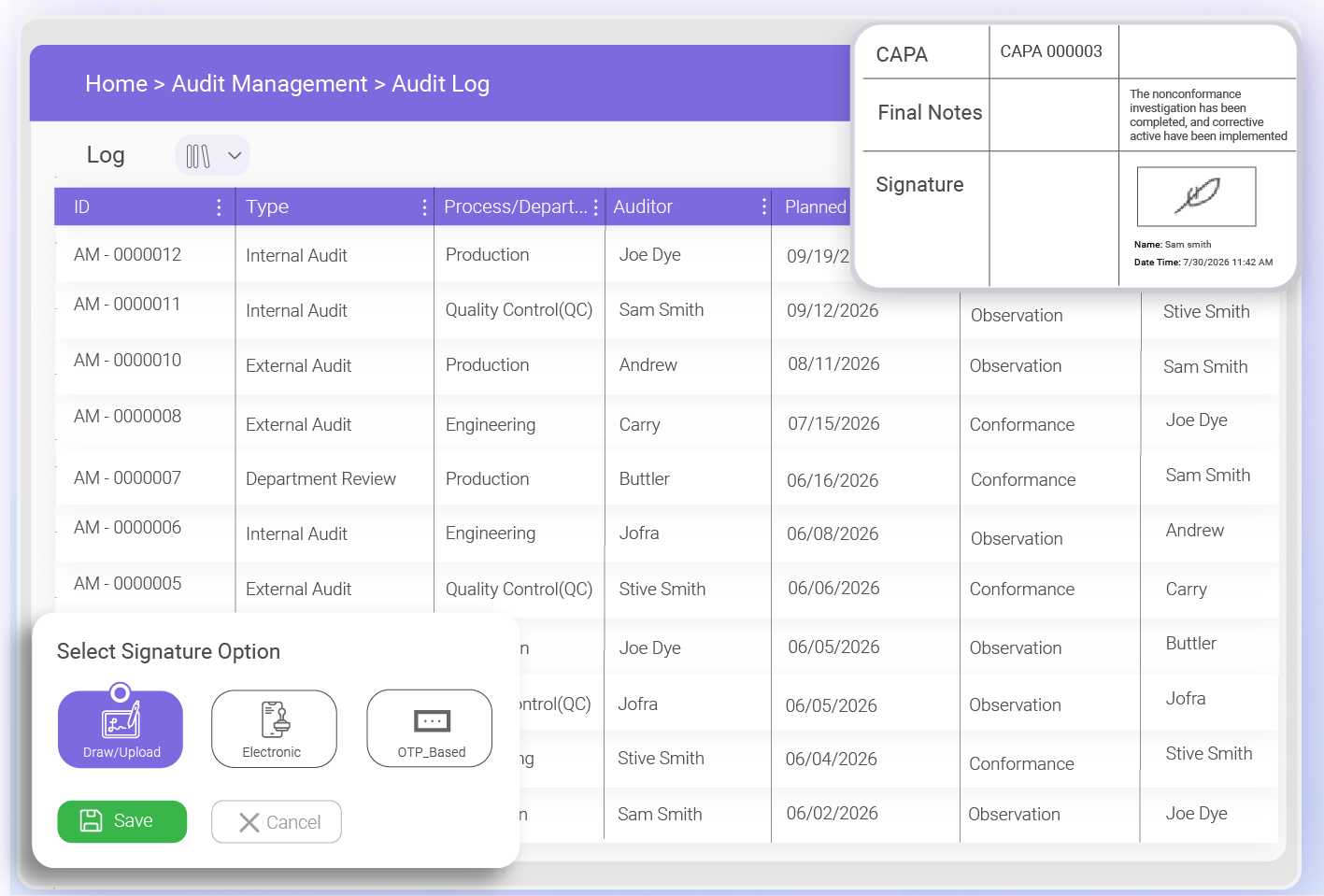Sort by the ID column header

pos(82,207)
